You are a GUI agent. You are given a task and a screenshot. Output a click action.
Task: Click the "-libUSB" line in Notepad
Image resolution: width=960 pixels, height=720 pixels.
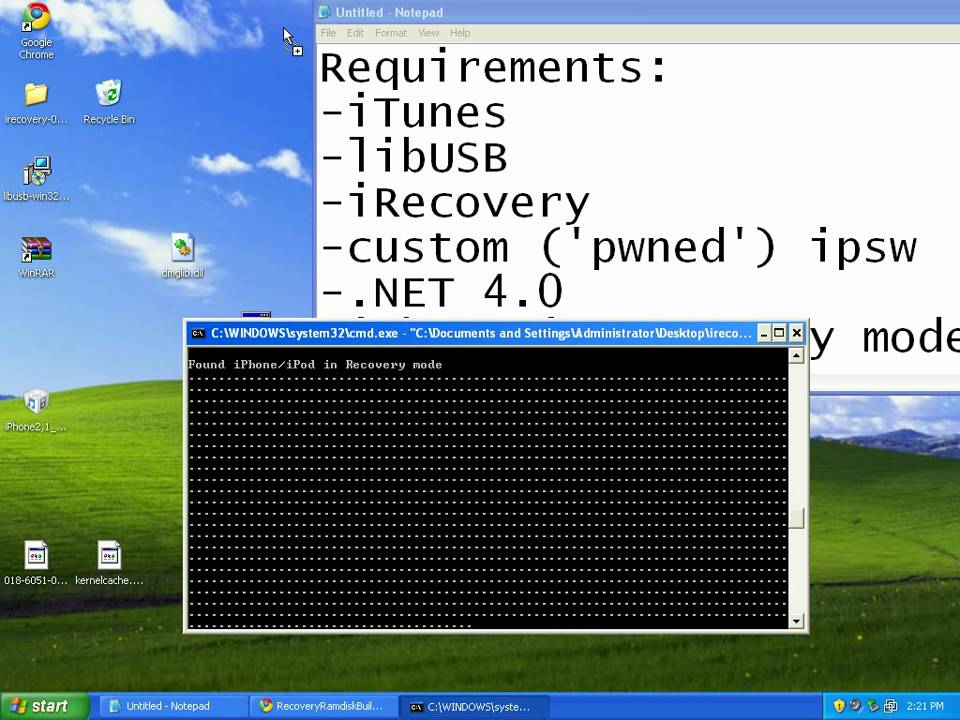click(414, 157)
